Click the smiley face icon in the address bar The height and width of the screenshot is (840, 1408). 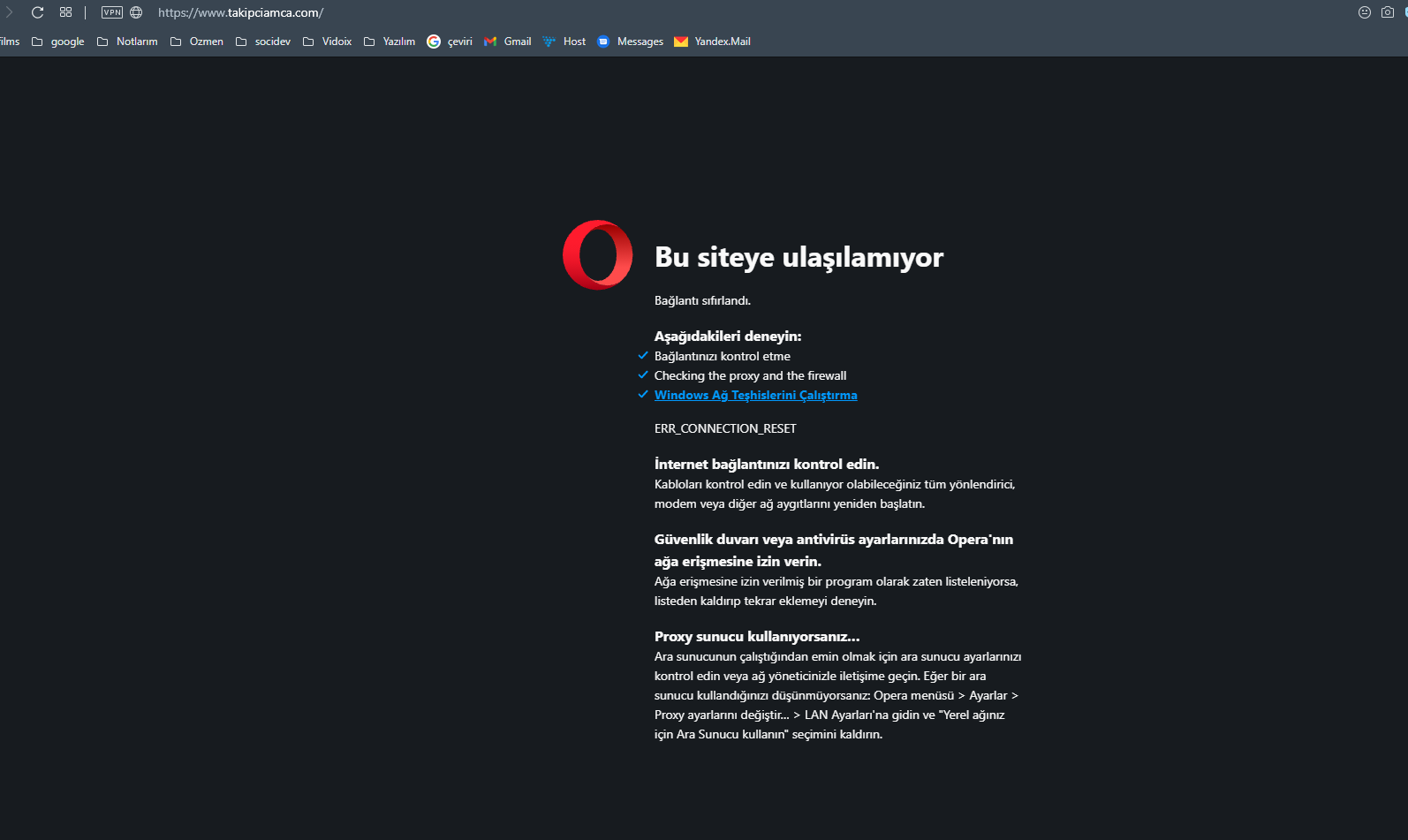[x=1365, y=12]
